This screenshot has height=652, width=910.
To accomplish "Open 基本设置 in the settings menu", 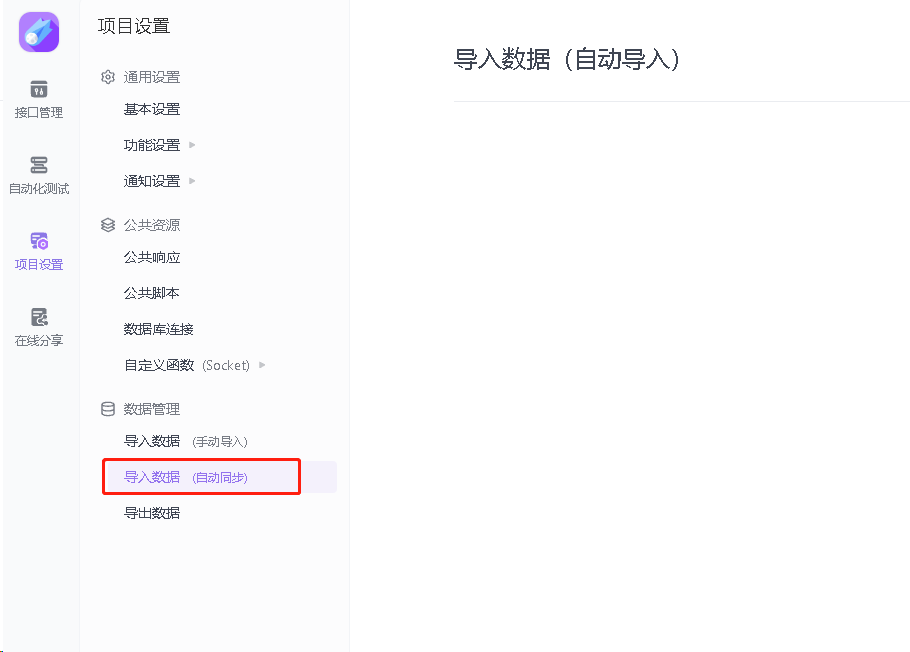I will (x=152, y=109).
